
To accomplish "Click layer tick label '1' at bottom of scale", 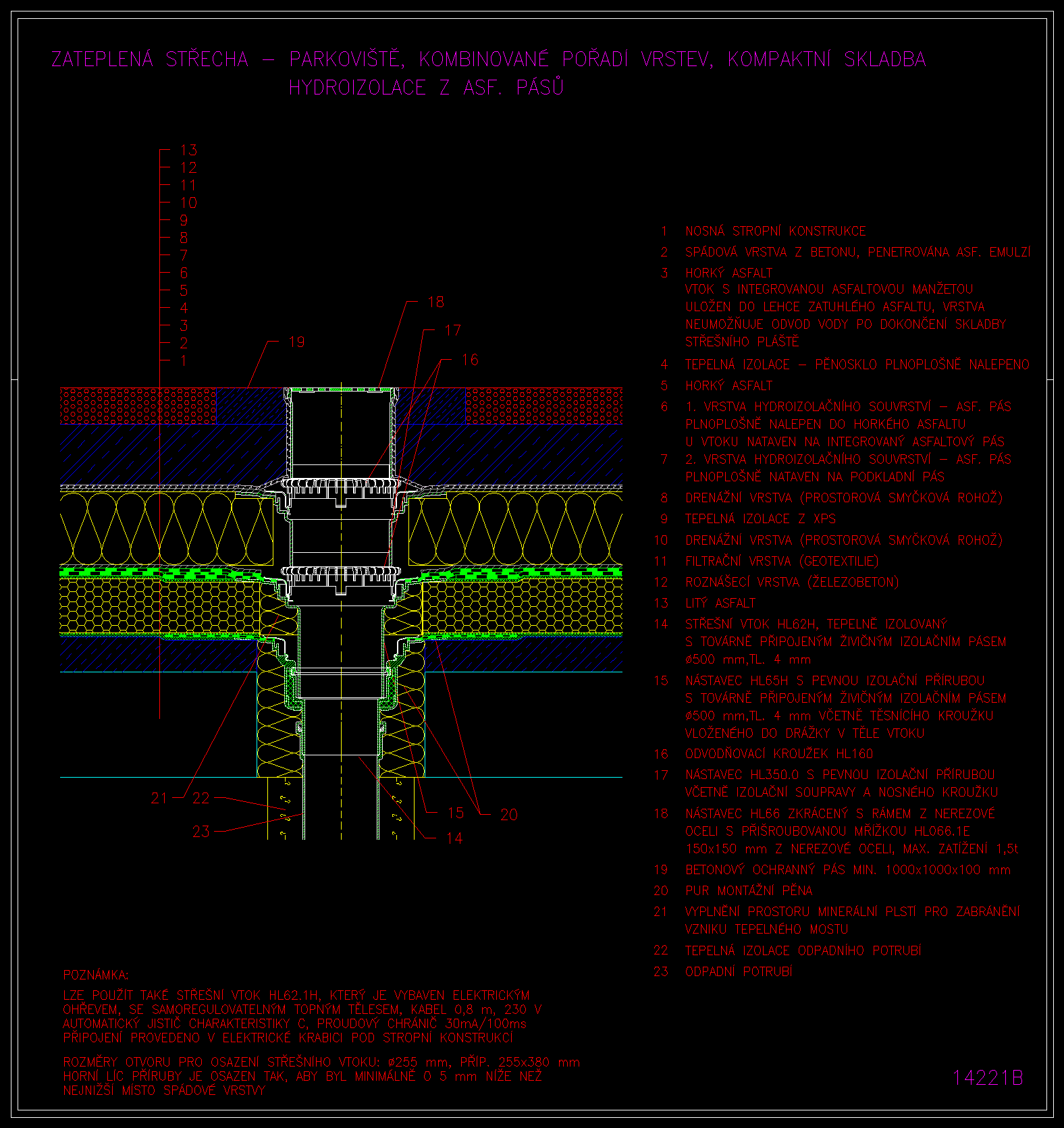I will pos(184,360).
